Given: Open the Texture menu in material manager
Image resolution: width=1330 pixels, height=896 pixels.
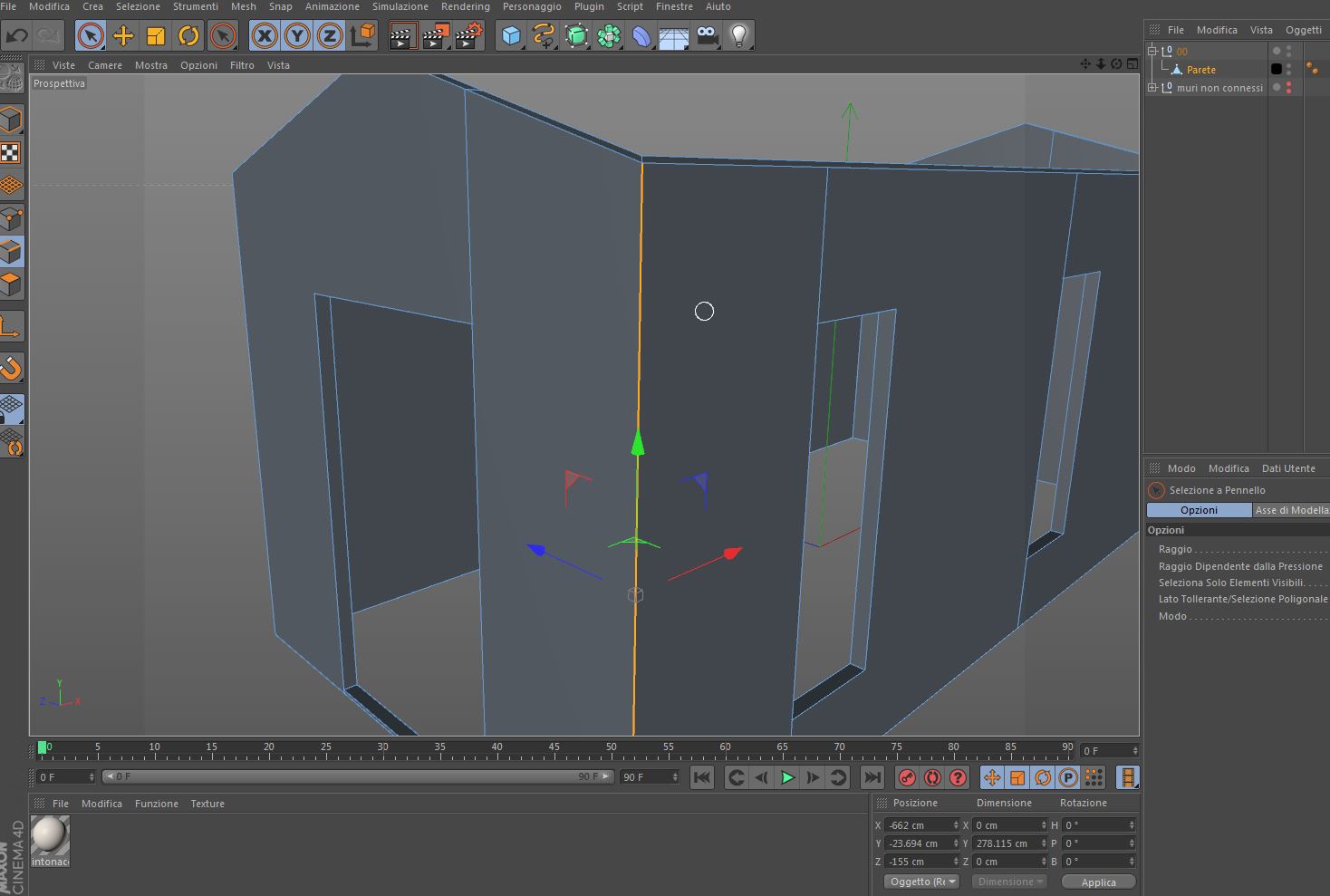Looking at the screenshot, I should (x=207, y=804).
